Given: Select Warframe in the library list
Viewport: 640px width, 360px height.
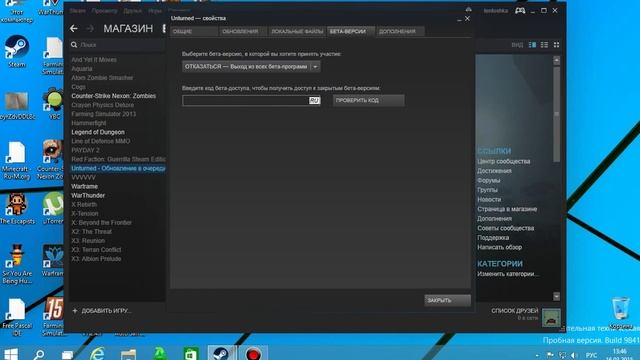Looking at the screenshot, I should (84, 187).
